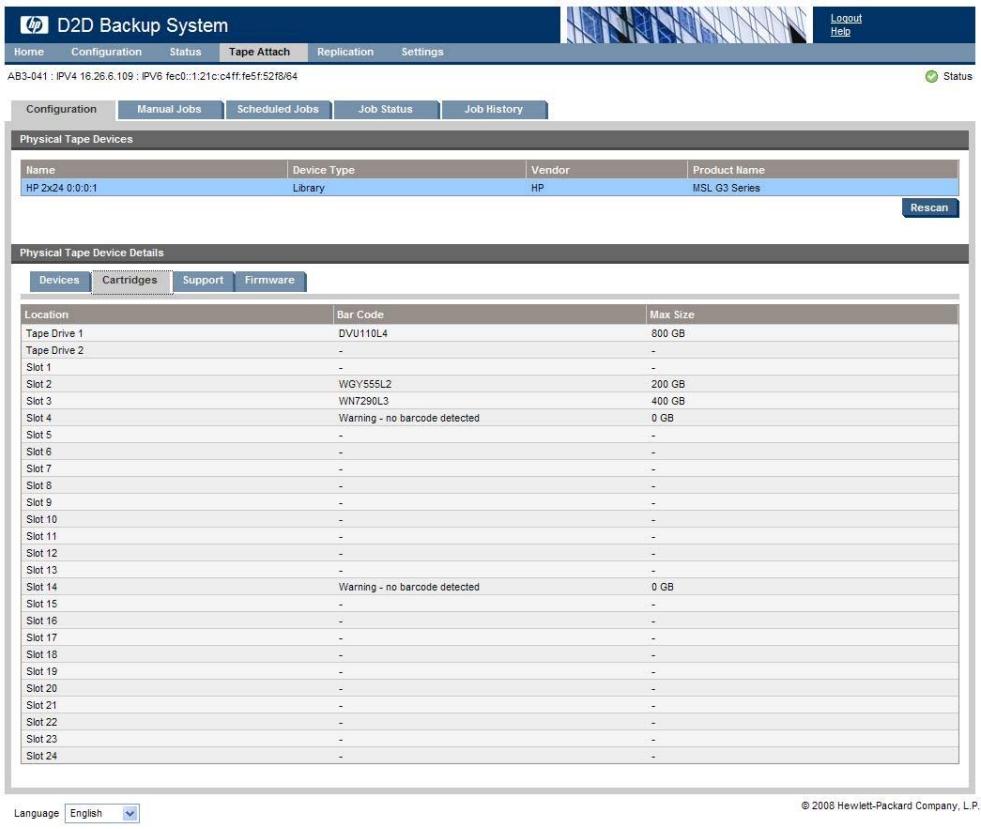Select the Slot 24 row
The height and width of the screenshot is (829, 981).
pyautogui.click(x=489, y=756)
